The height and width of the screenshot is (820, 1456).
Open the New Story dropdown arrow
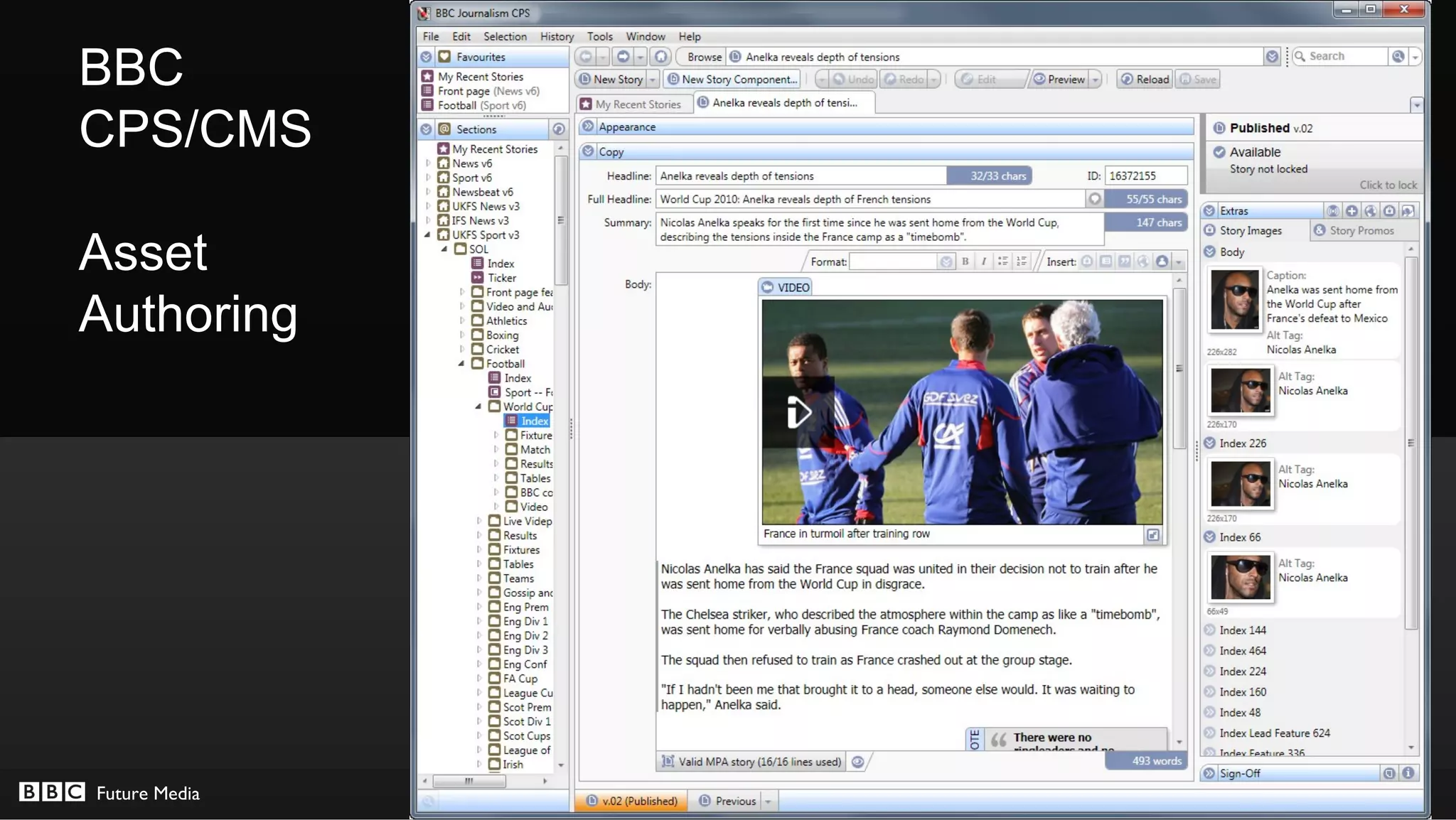pos(652,80)
